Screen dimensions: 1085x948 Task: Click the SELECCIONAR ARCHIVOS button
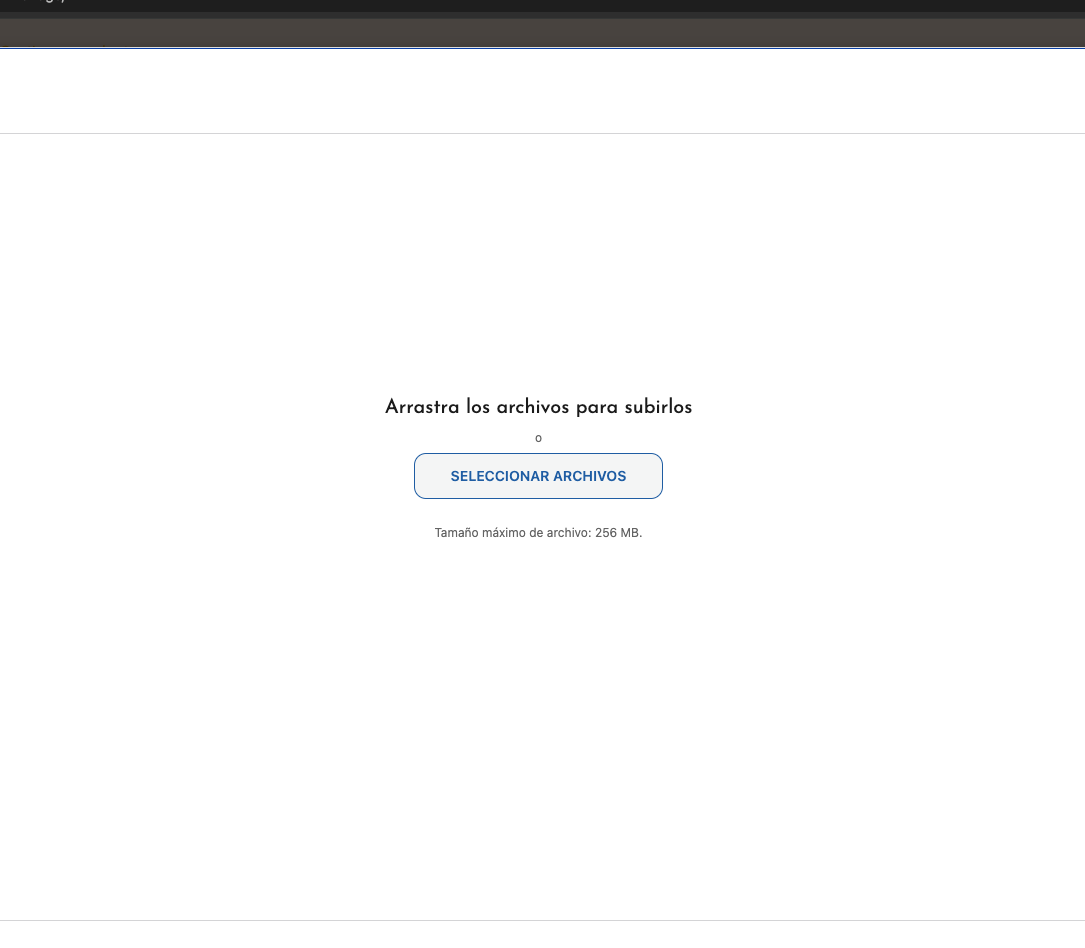pos(538,476)
